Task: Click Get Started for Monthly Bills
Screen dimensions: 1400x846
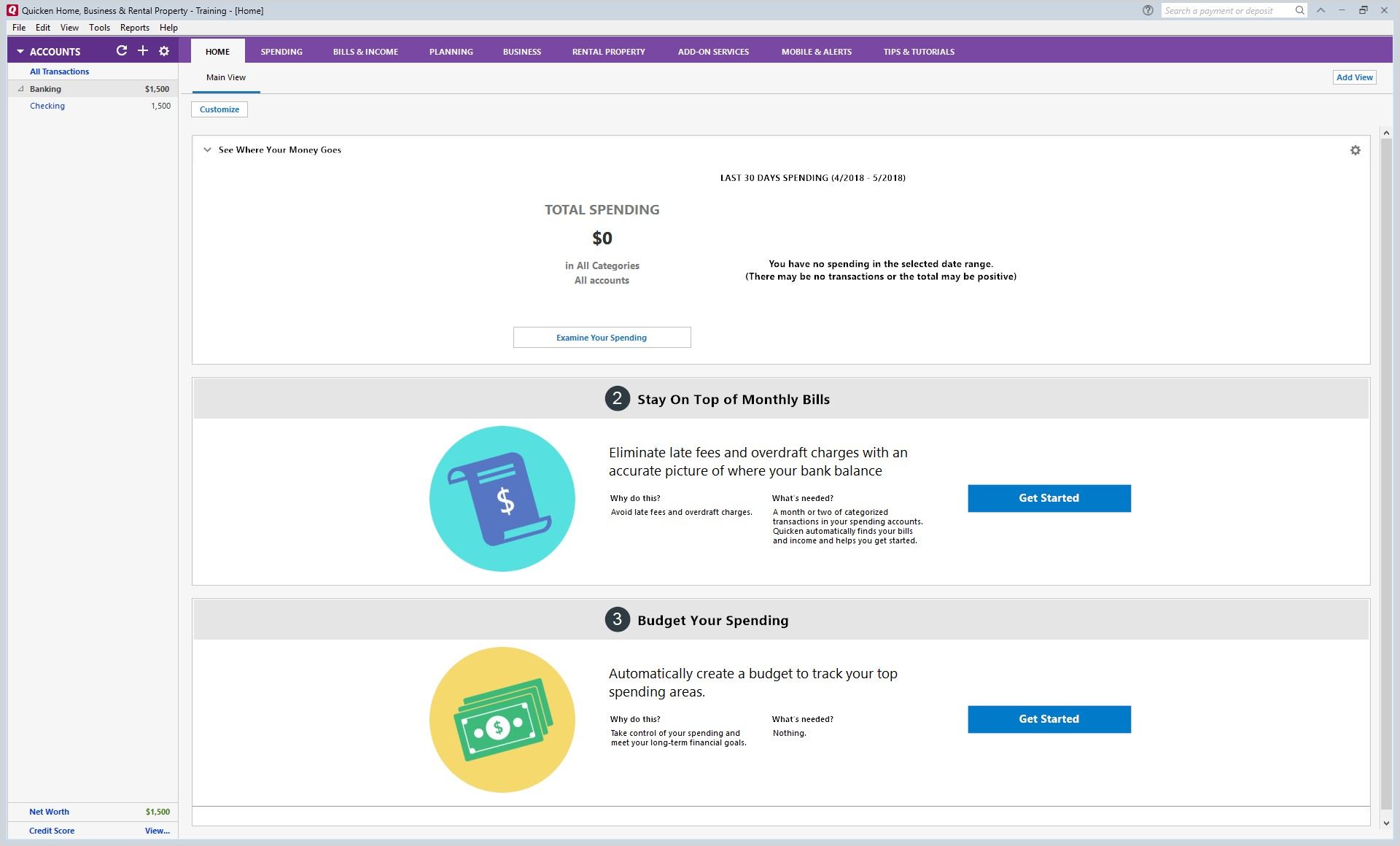Action: coord(1049,498)
